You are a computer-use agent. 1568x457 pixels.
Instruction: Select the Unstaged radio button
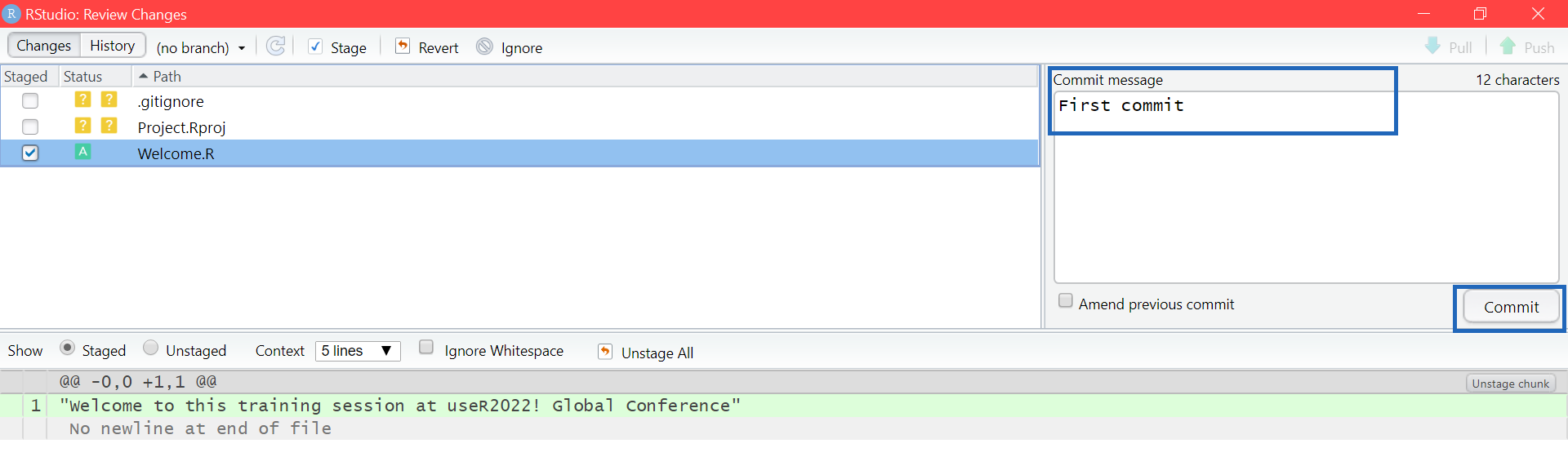pyautogui.click(x=150, y=348)
